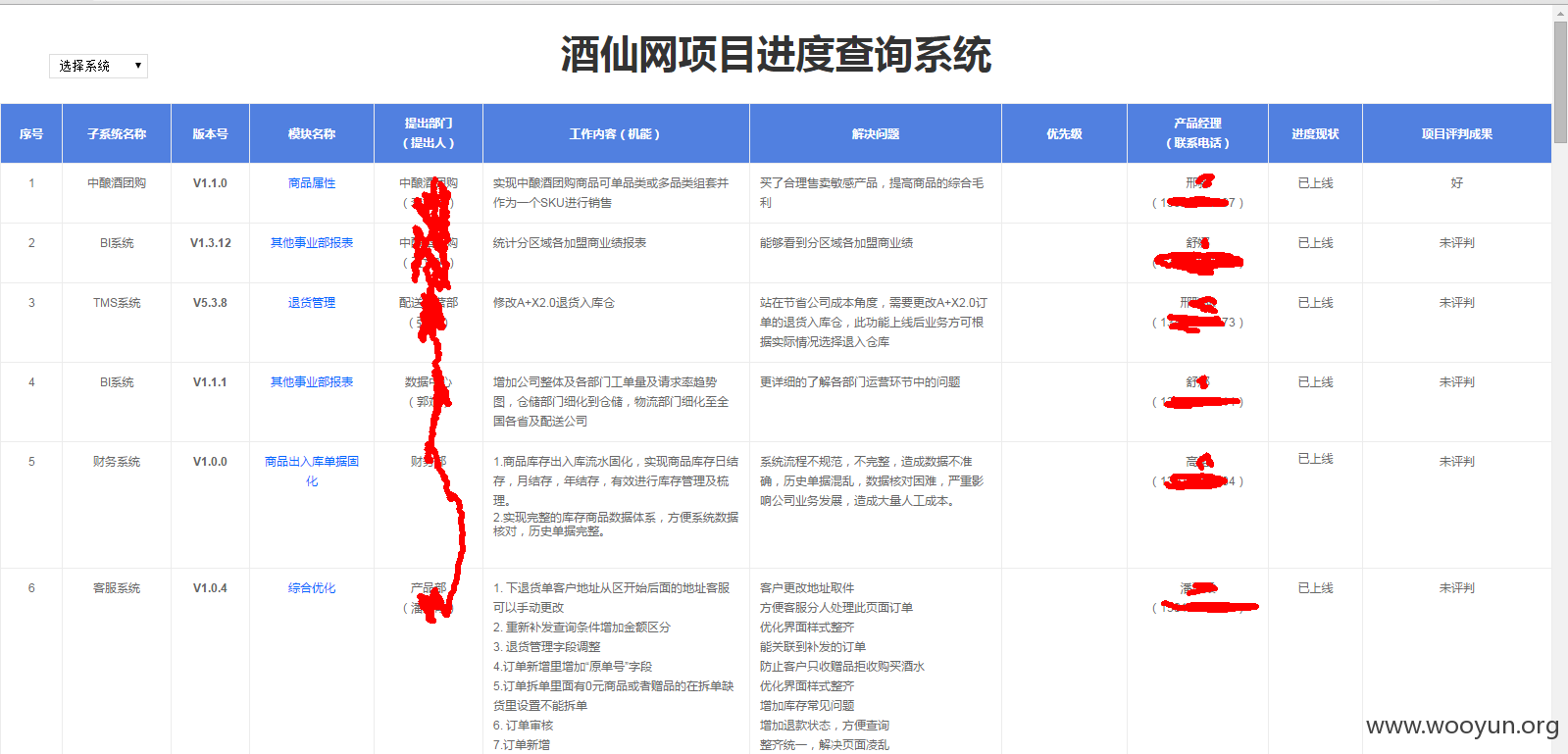Screen dimensions: 1568x754
Task: Click 未评判 in the 财务系统 row
Action: pyautogui.click(x=1457, y=462)
